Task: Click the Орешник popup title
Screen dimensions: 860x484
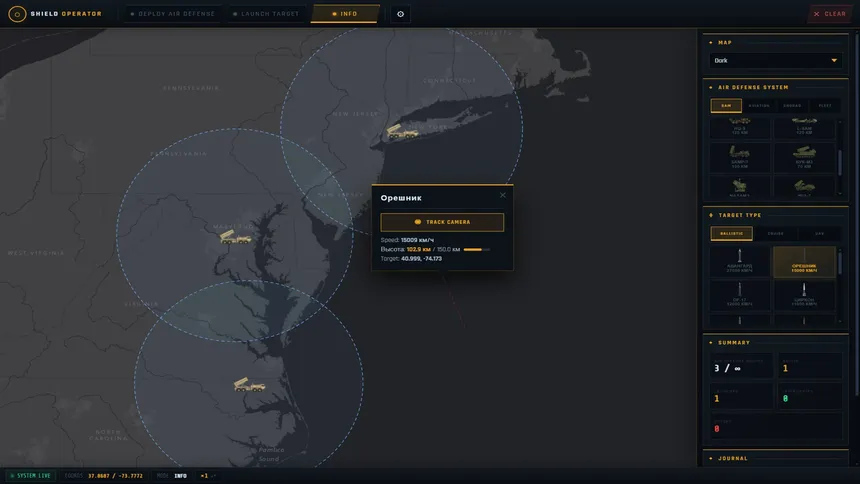Action: [401, 198]
